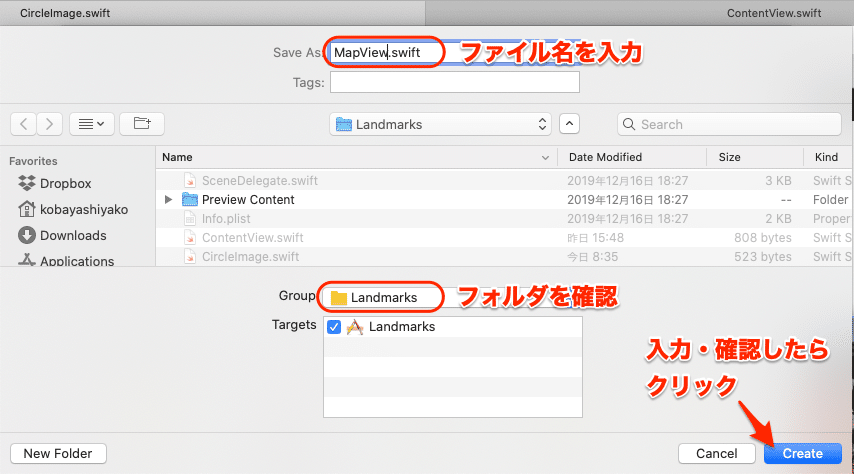The height and width of the screenshot is (474, 854).
Task: Select the Preview Content folder row
Action: point(504,199)
